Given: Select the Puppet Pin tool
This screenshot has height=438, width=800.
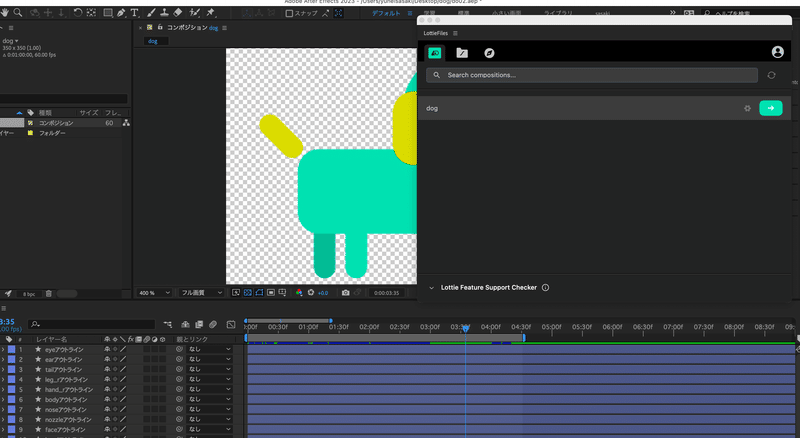Looking at the screenshot, I should [211, 12].
